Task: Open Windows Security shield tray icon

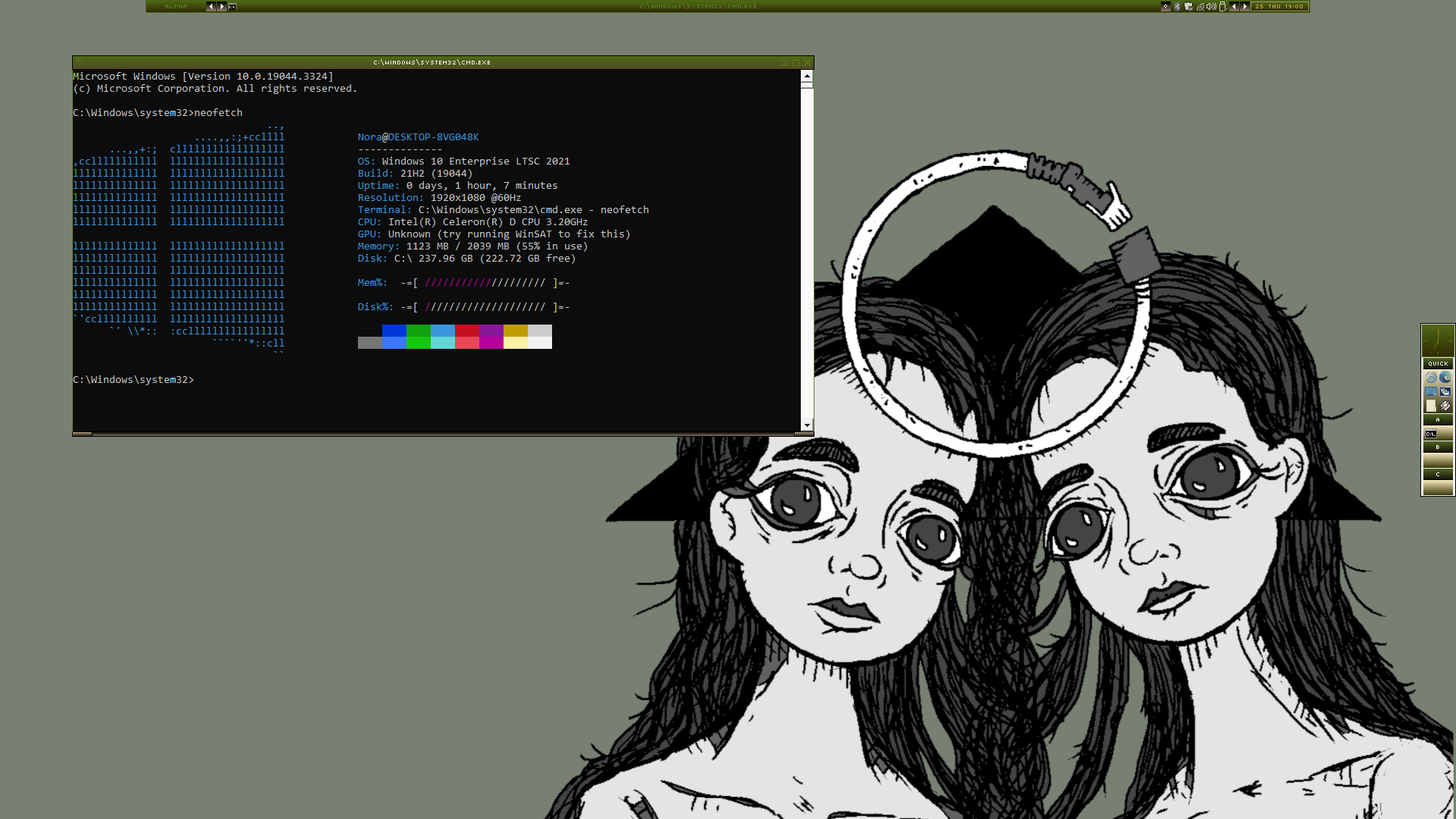Action: 1188,6
